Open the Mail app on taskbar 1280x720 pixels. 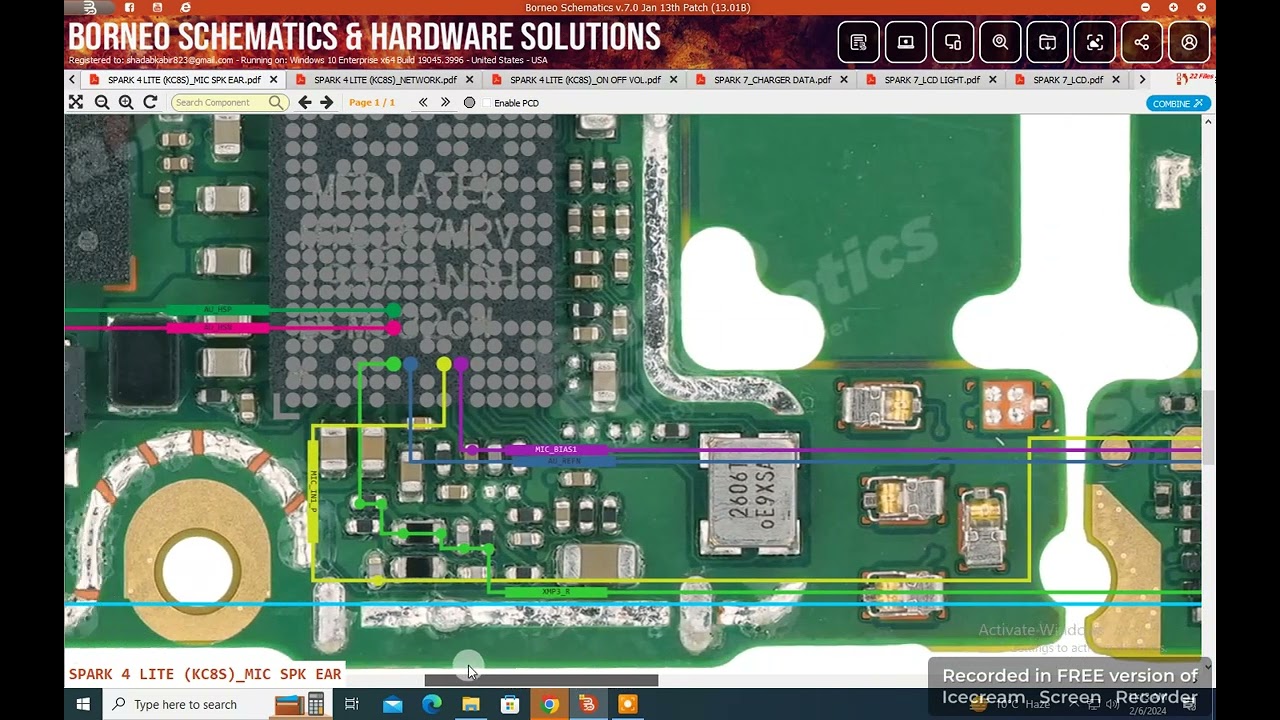tap(393, 704)
